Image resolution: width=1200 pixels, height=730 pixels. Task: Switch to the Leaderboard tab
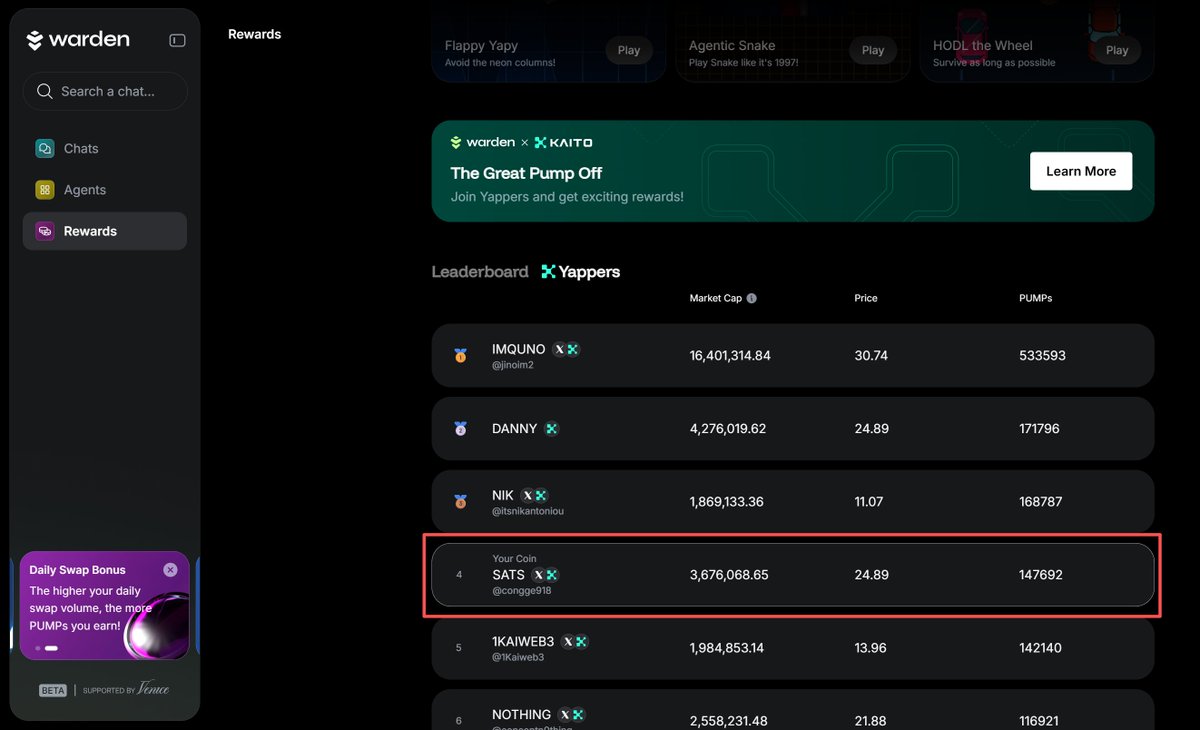(480, 271)
